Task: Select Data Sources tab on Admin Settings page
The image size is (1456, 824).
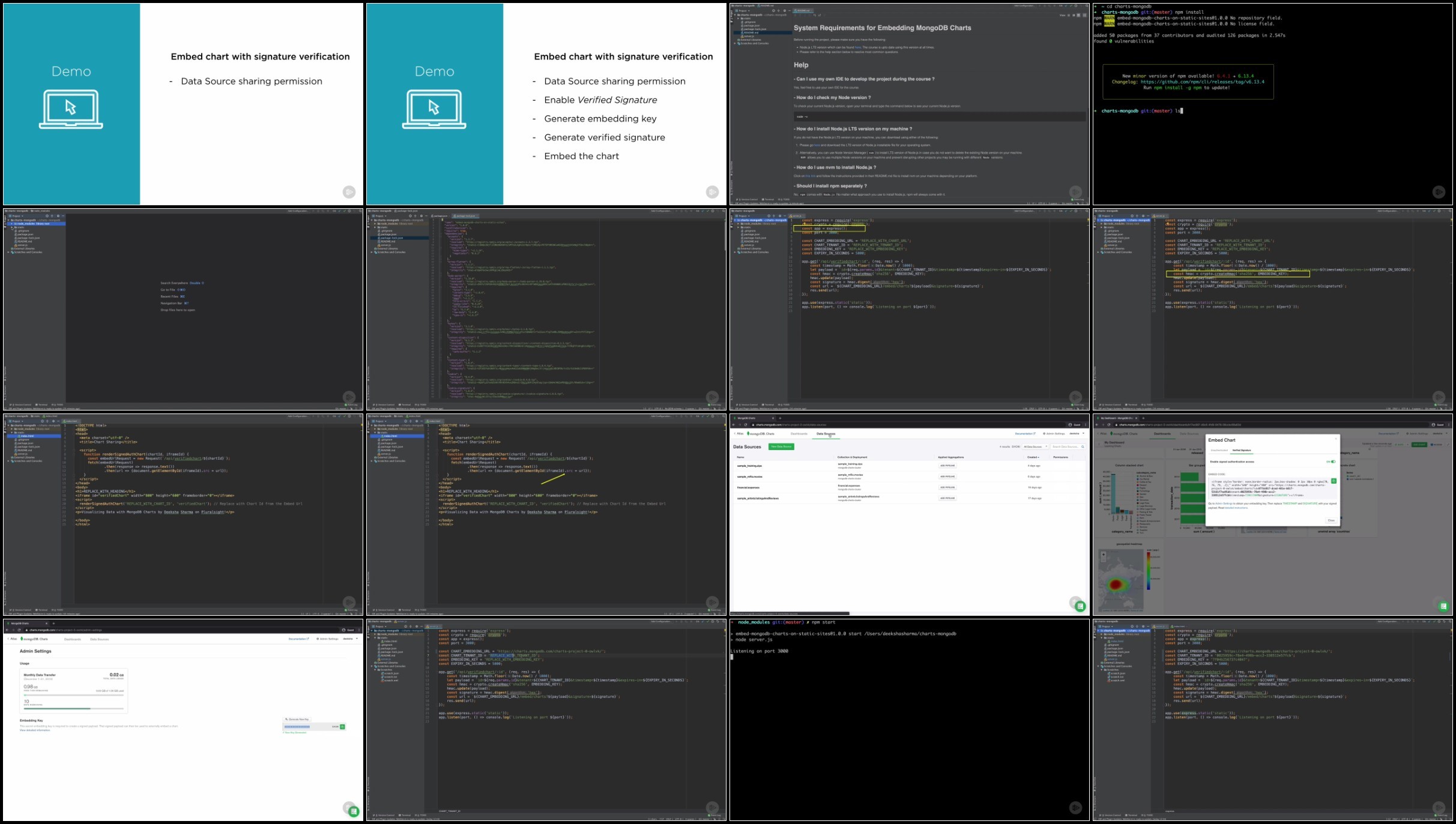Action: coord(100,639)
